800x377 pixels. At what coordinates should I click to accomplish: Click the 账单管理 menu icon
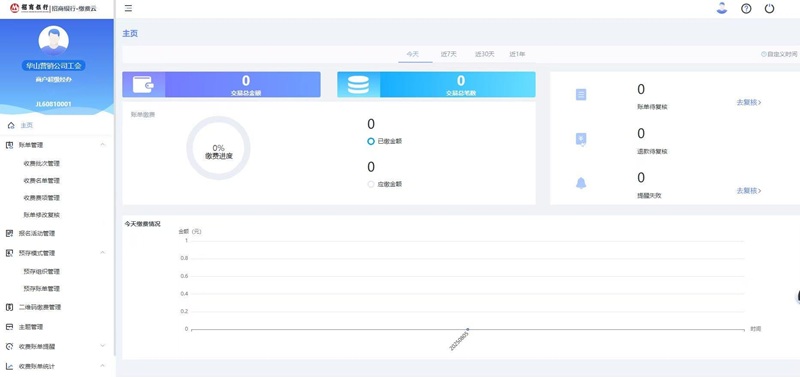coord(9,145)
